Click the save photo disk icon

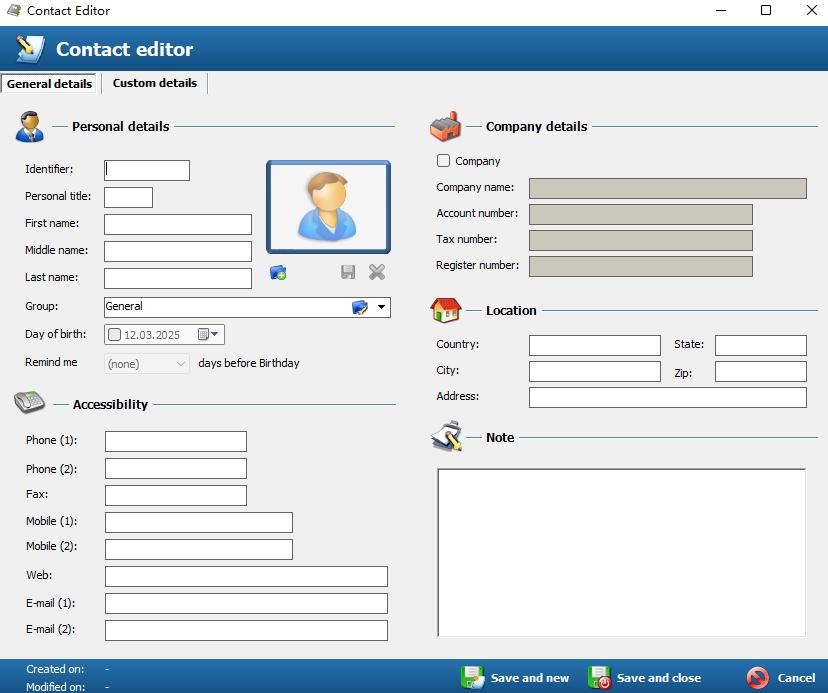pos(348,271)
